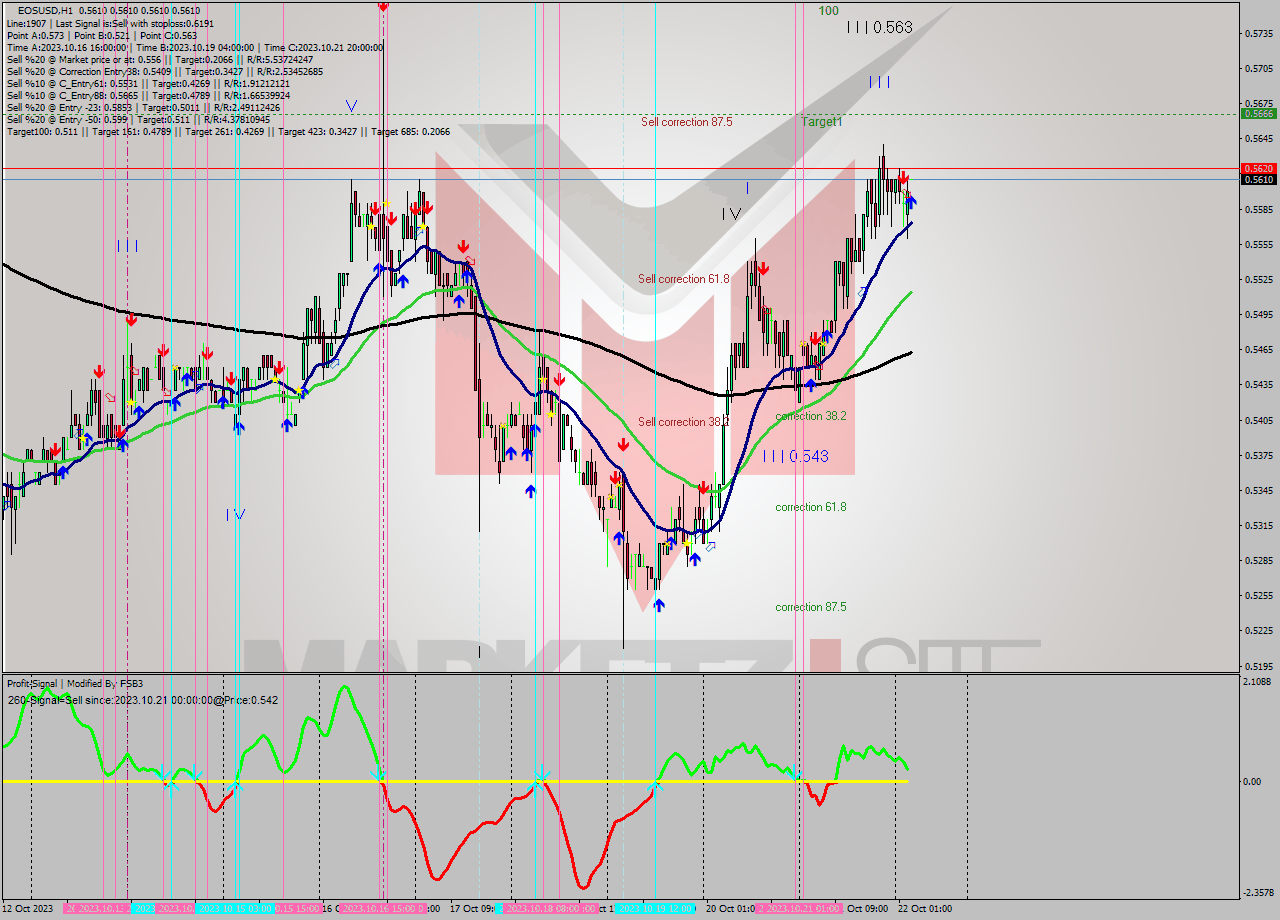
Task: Select the cyan 2023.10.18 08:00 timeline marker
Action: tap(548, 911)
